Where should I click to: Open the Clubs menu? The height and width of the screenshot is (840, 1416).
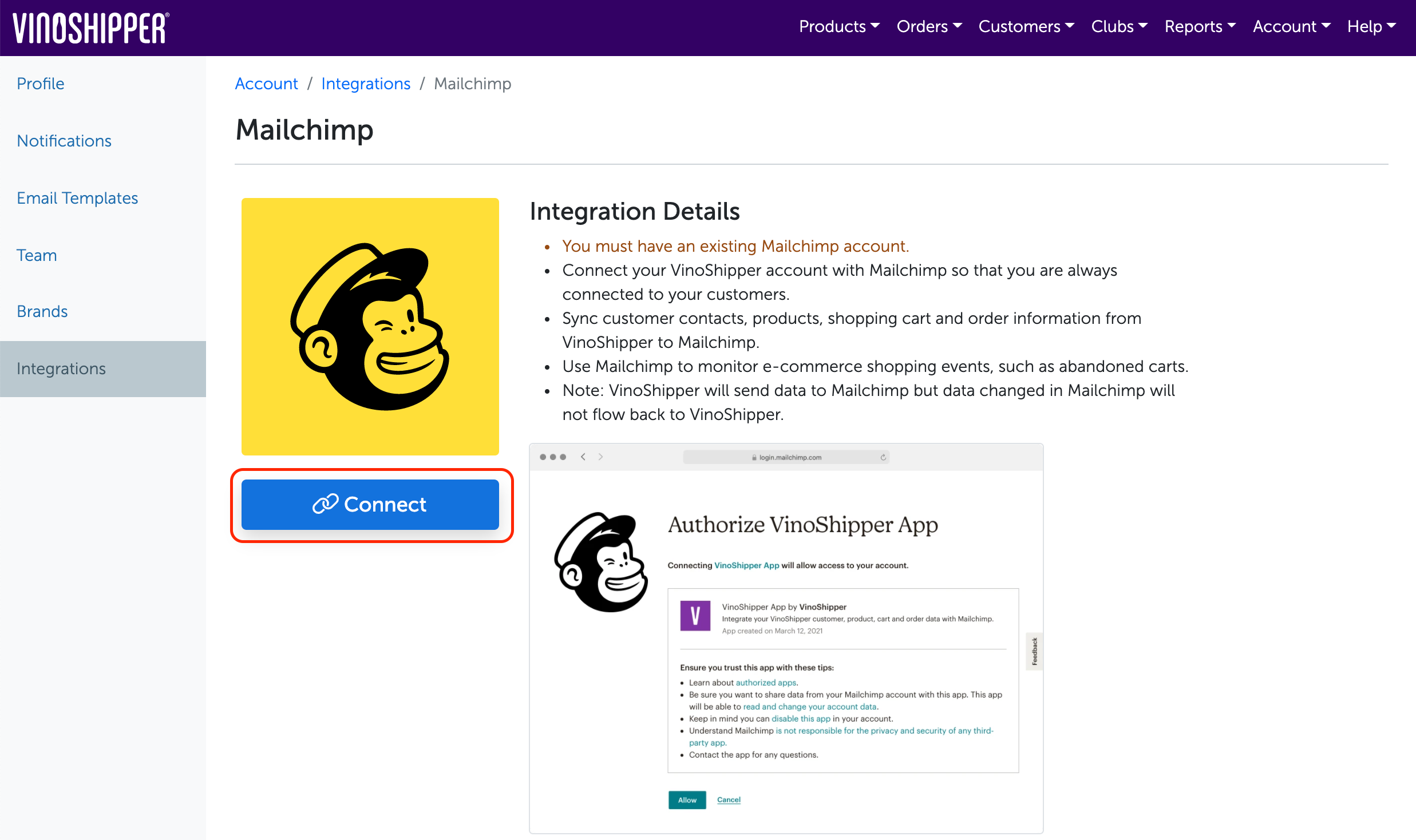tap(1118, 26)
